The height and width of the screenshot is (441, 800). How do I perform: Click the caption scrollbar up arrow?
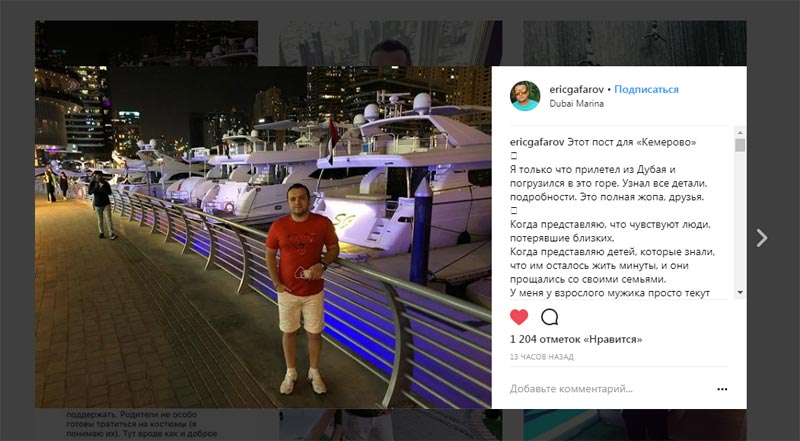(740, 132)
